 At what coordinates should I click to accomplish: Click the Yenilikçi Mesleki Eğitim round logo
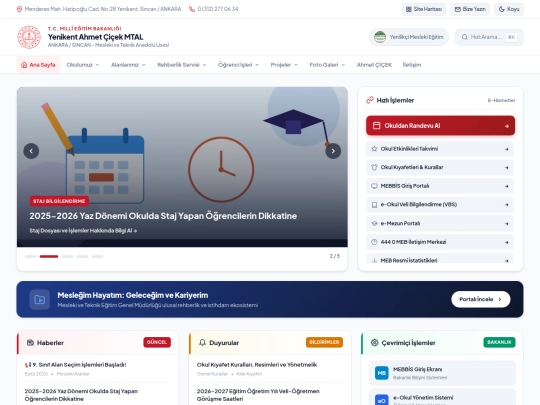point(380,37)
